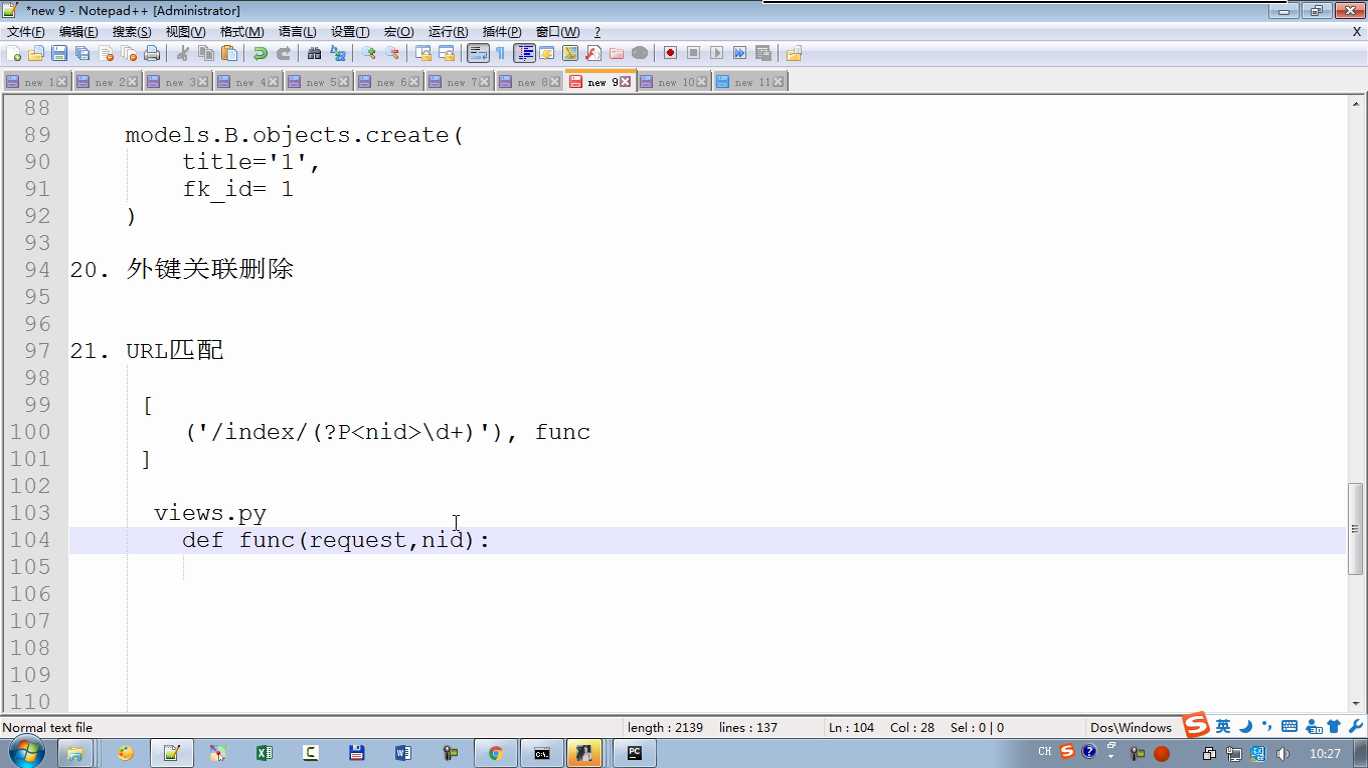The image size is (1368, 768).
Task: Toggle the Indent Guide toolbar icon
Action: click(x=524, y=53)
